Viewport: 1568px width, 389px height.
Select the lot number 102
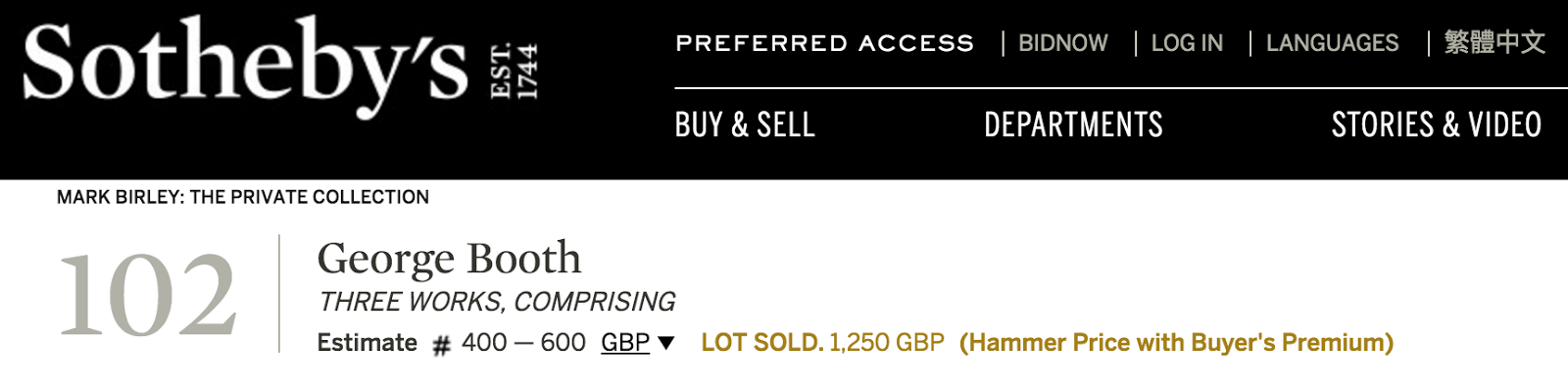(147, 295)
